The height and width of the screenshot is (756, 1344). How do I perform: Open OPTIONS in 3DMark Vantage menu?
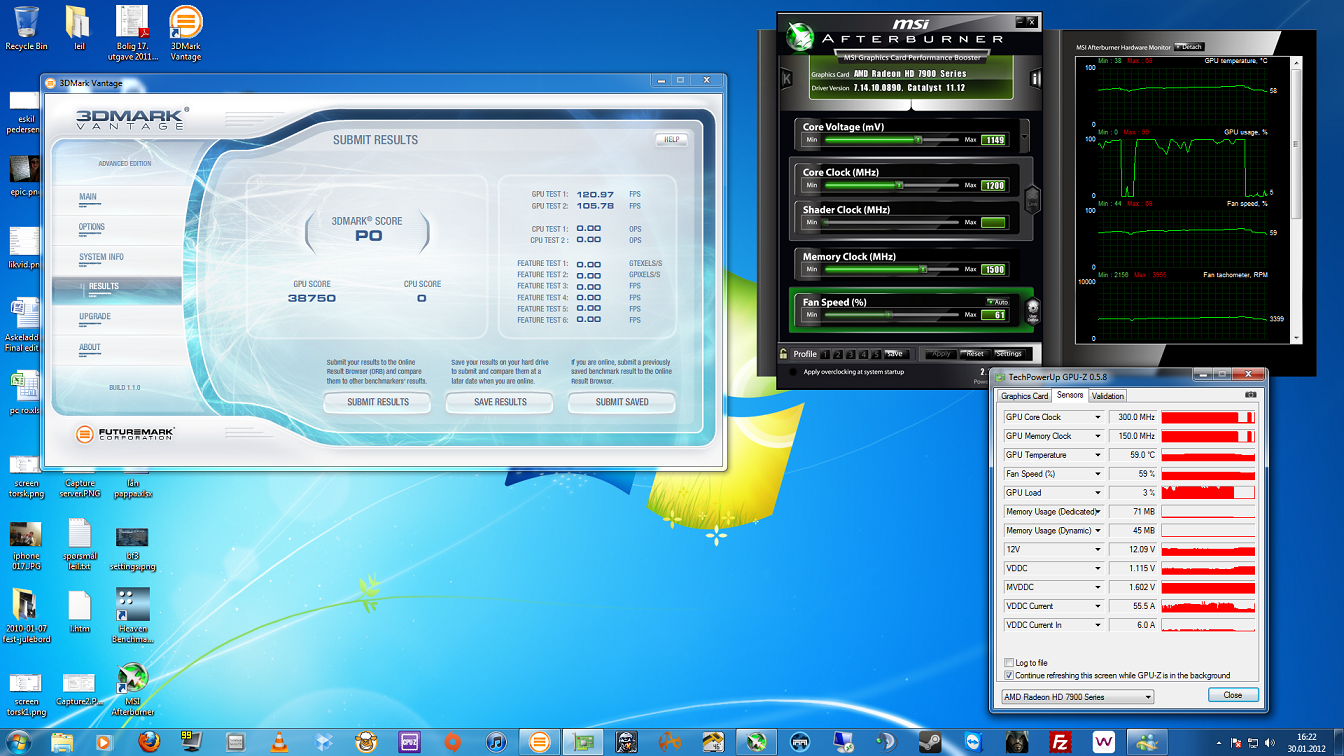pyautogui.click(x=116, y=228)
